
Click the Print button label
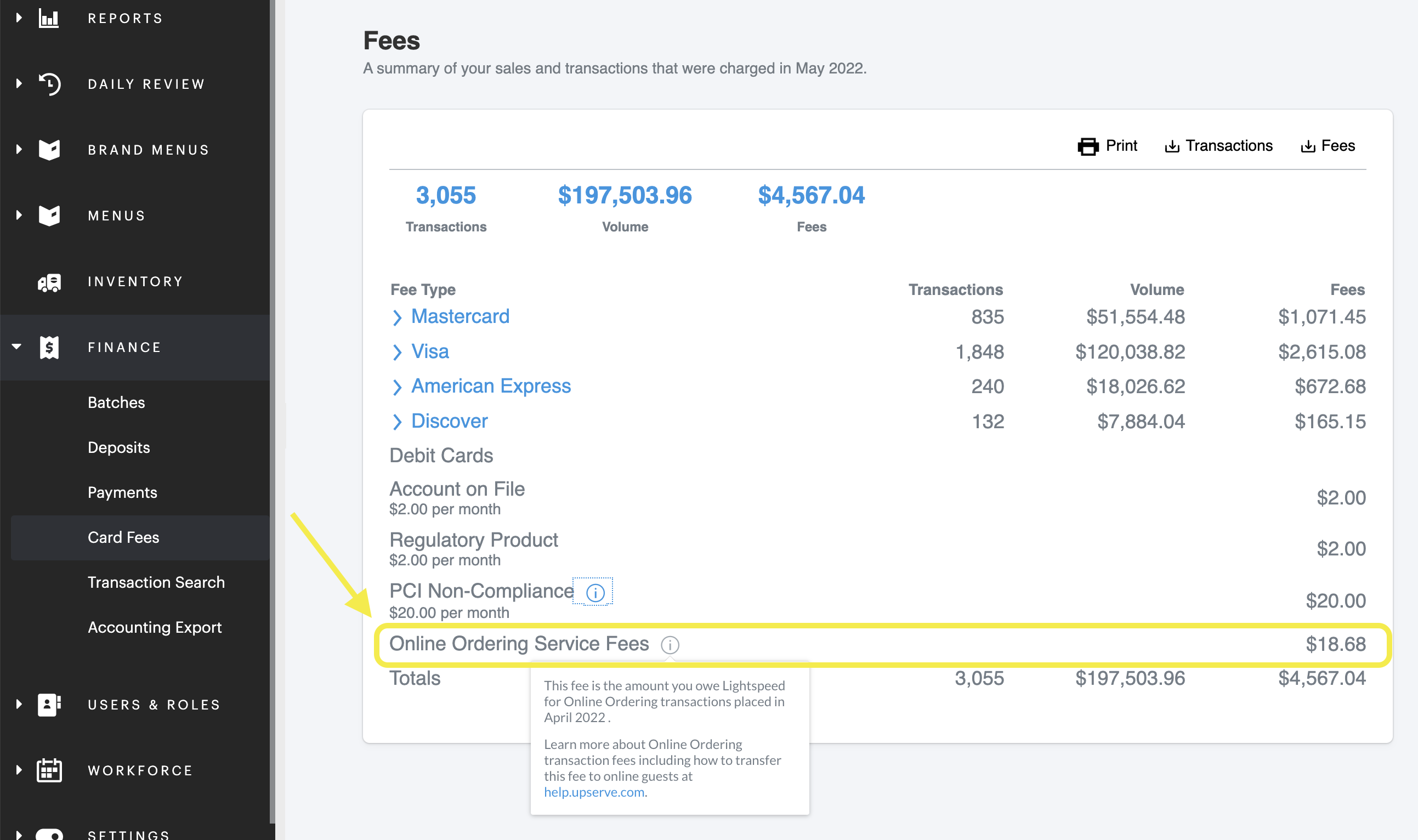pyautogui.click(x=1121, y=146)
